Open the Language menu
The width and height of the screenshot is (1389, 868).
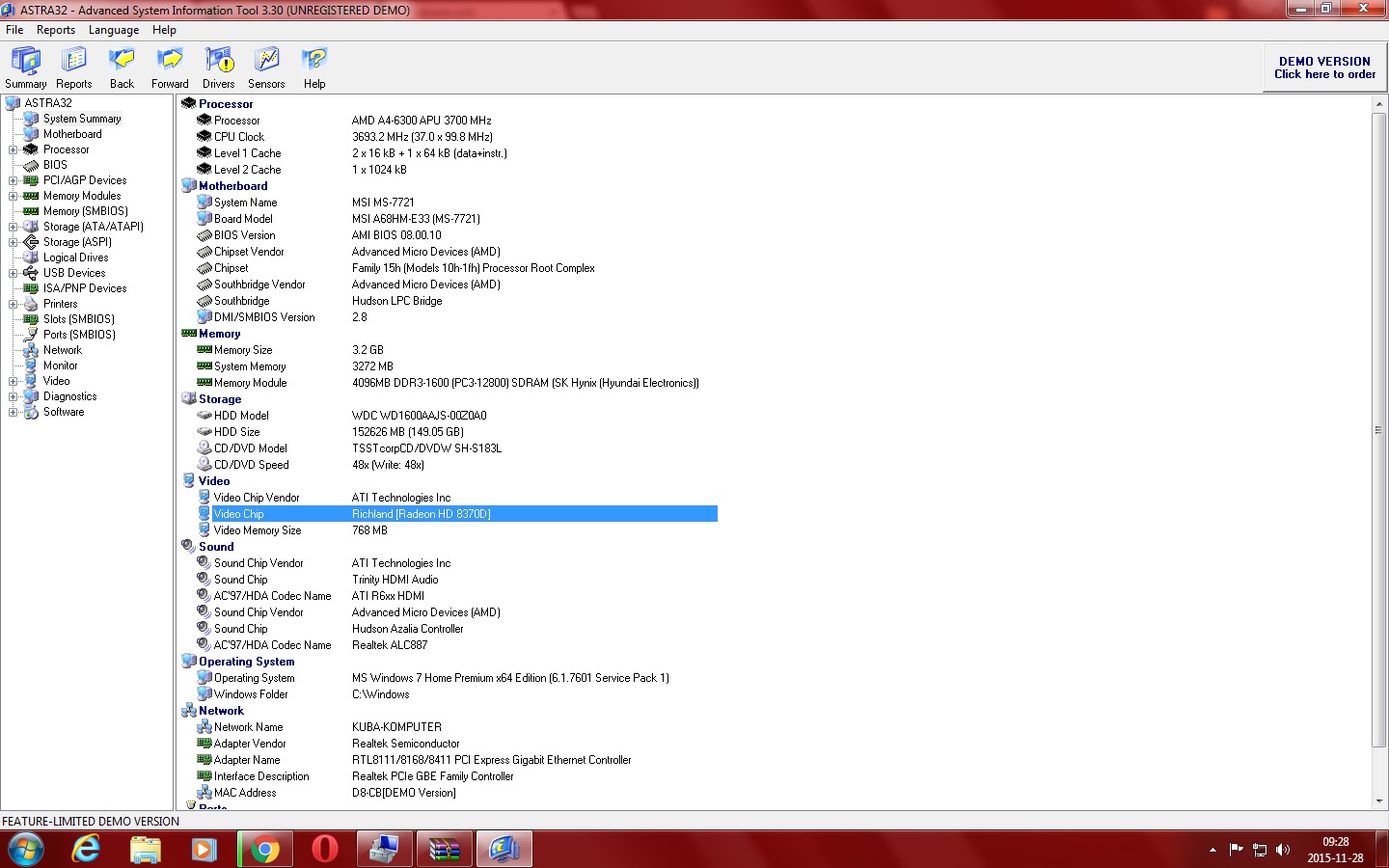click(114, 30)
